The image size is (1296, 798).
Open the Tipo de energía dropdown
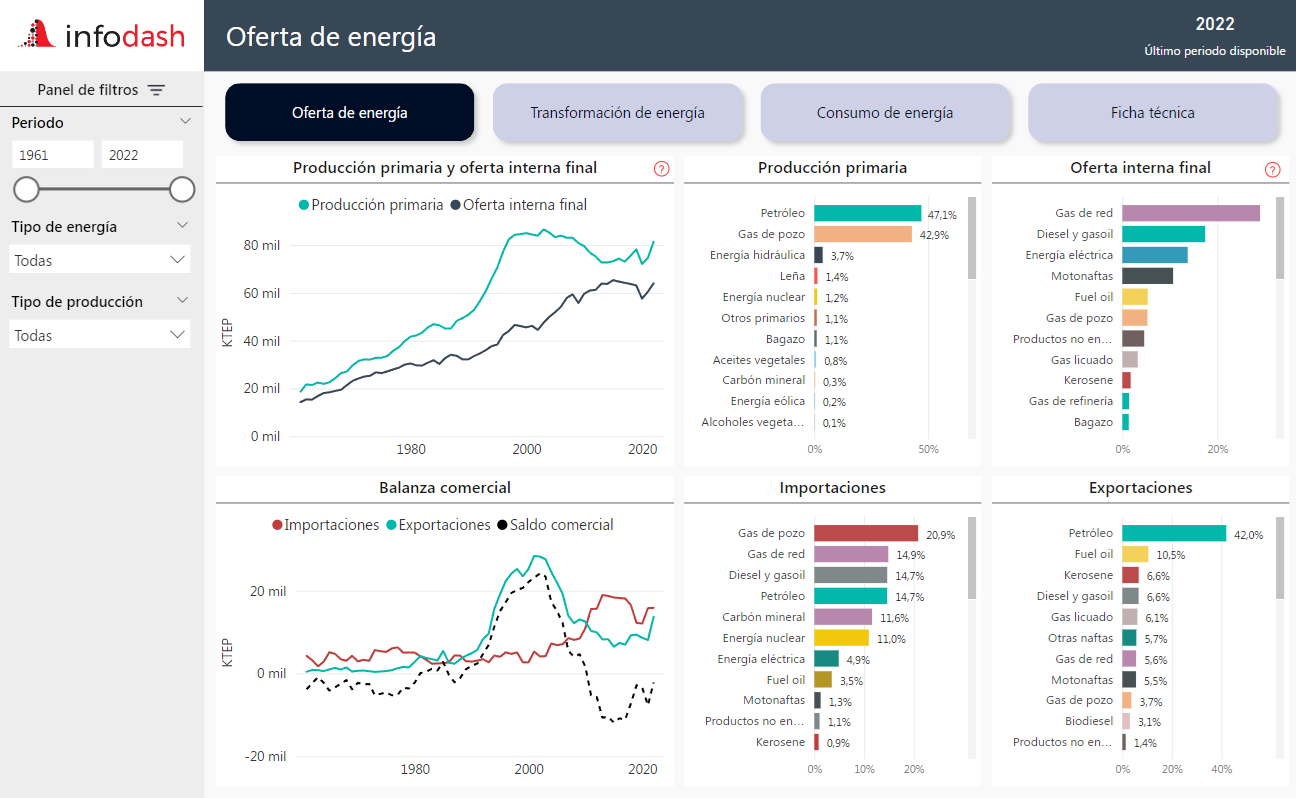tap(100, 260)
